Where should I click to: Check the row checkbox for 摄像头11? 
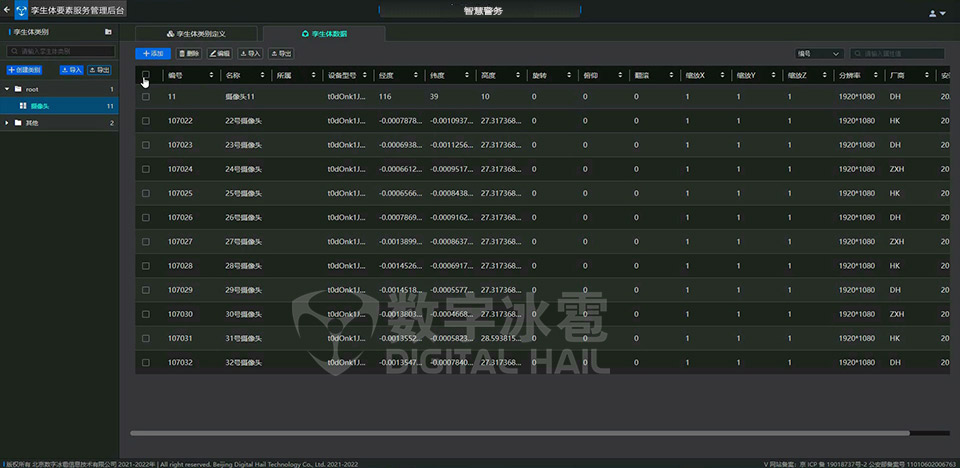point(146,97)
